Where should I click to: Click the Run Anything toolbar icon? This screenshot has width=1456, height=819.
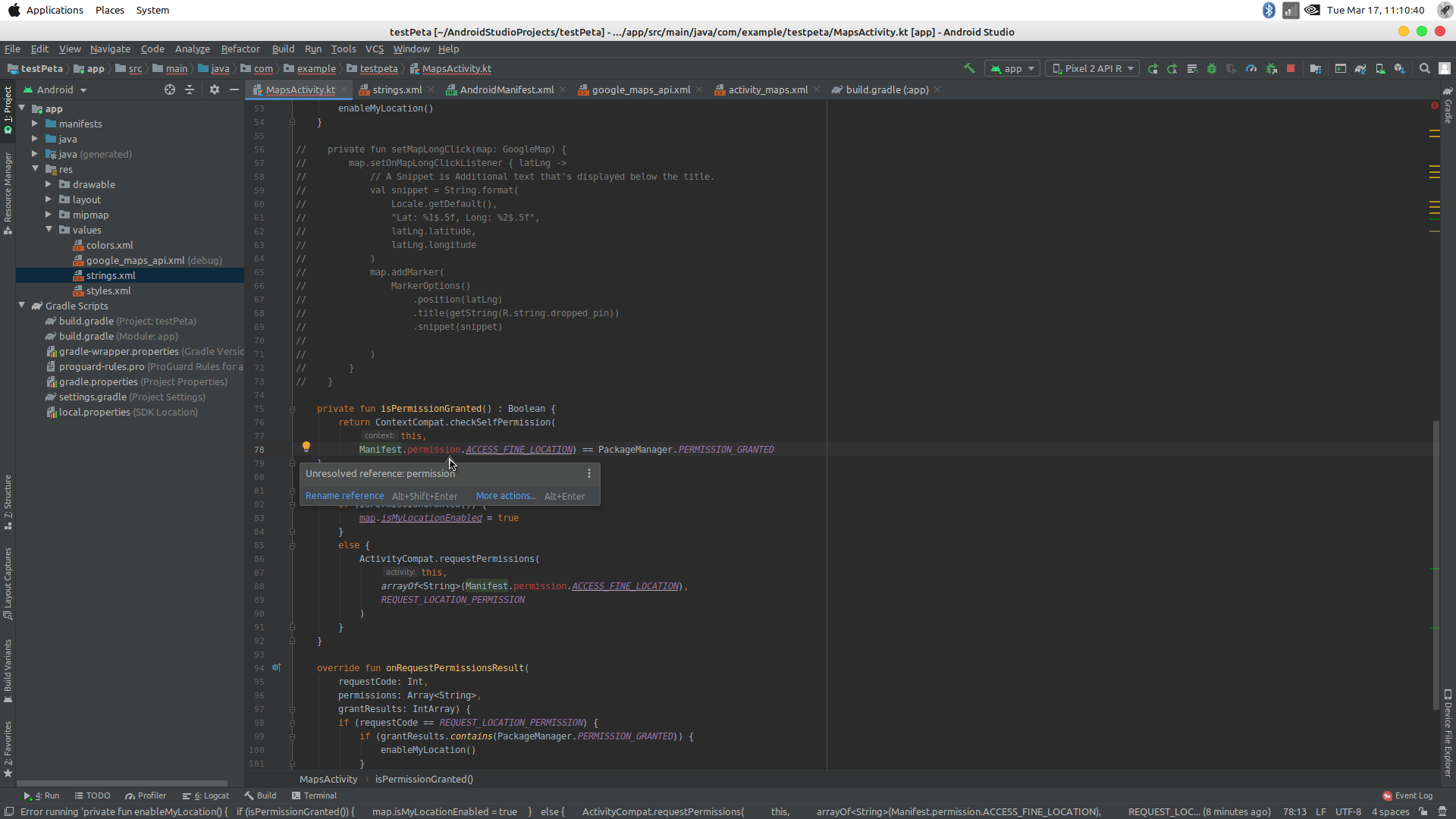pyautogui.click(x=1341, y=68)
